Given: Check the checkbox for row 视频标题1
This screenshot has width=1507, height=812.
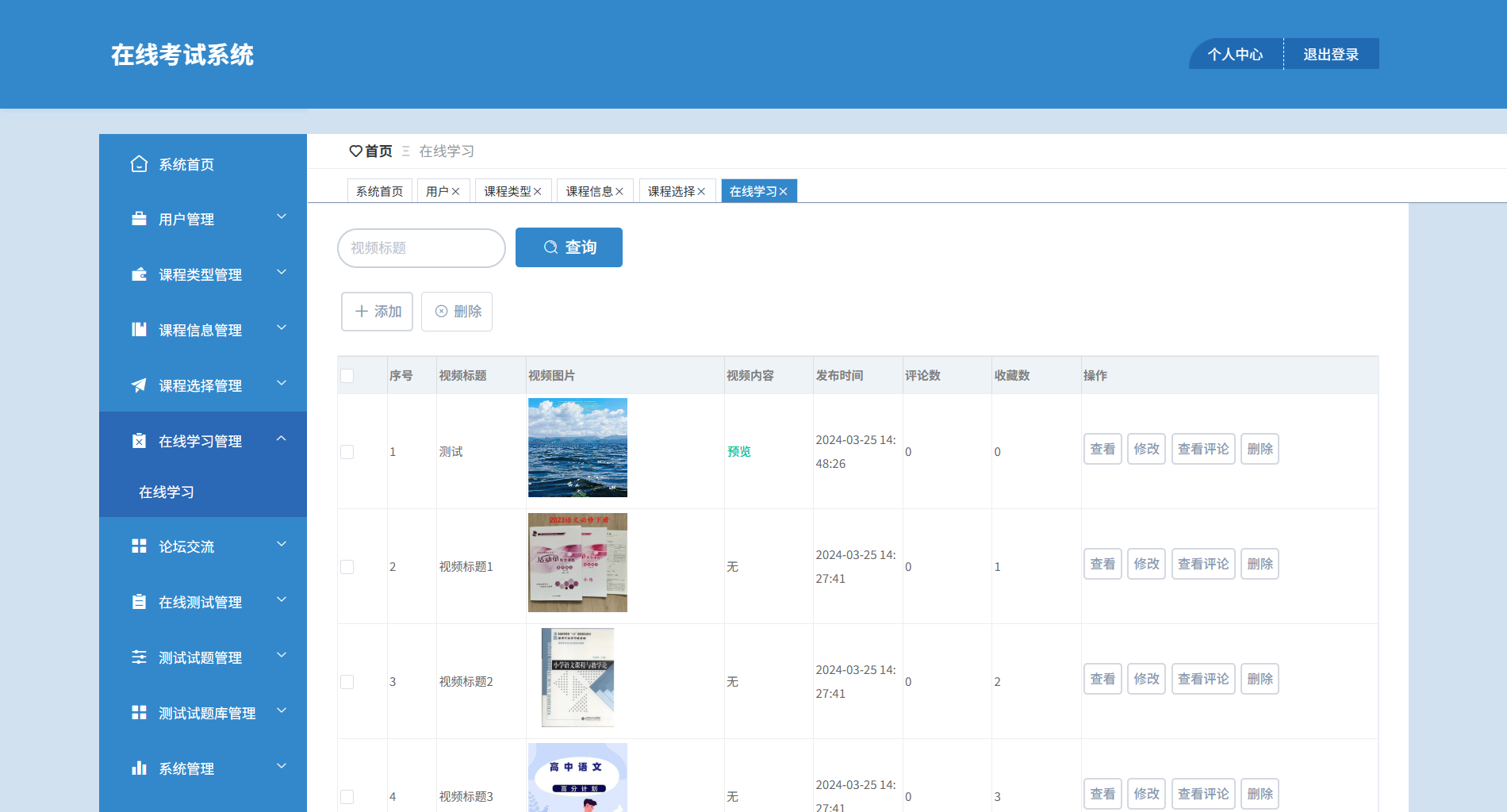Looking at the screenshot, I should coord(347,567).
